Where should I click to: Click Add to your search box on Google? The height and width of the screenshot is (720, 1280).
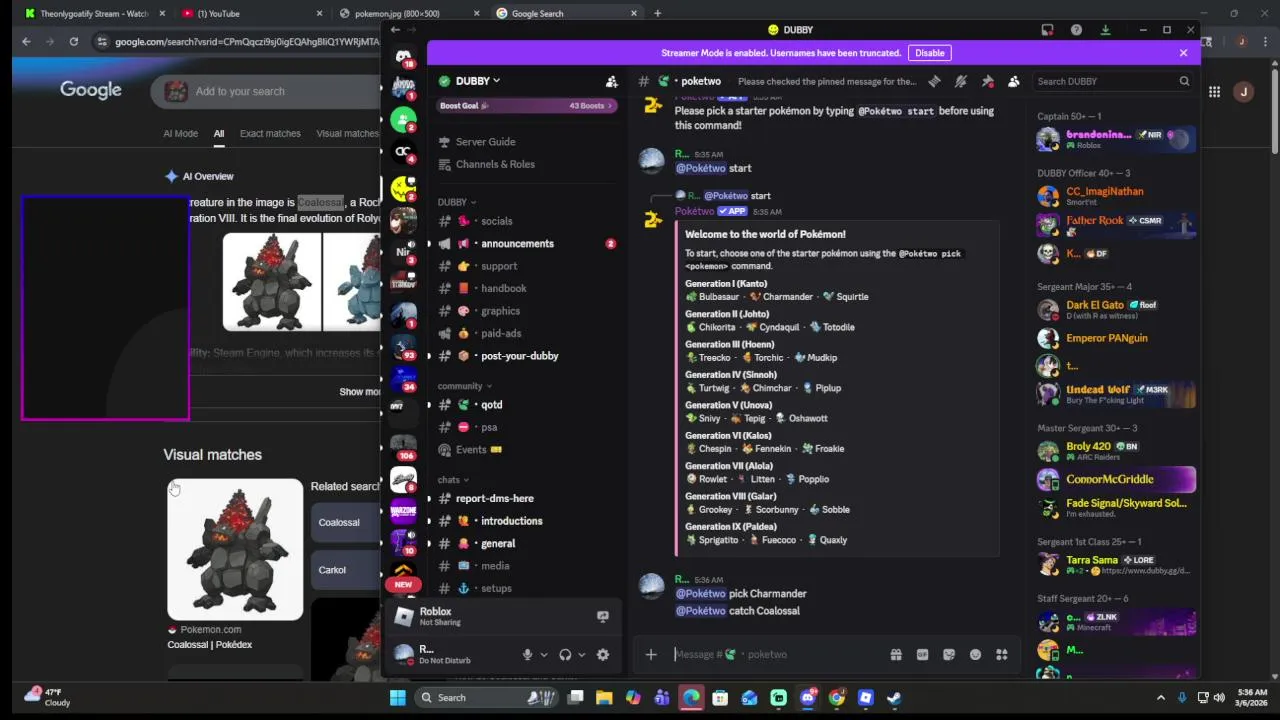(265, 92)
